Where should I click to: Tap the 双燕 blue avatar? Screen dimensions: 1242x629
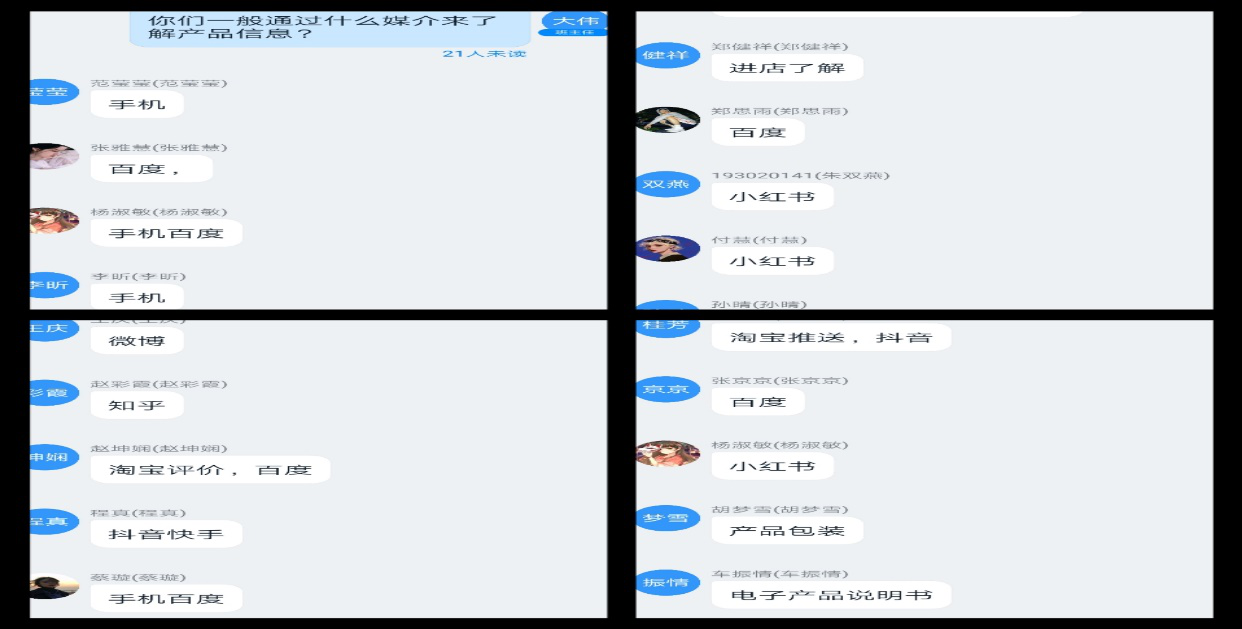[667, 184]
